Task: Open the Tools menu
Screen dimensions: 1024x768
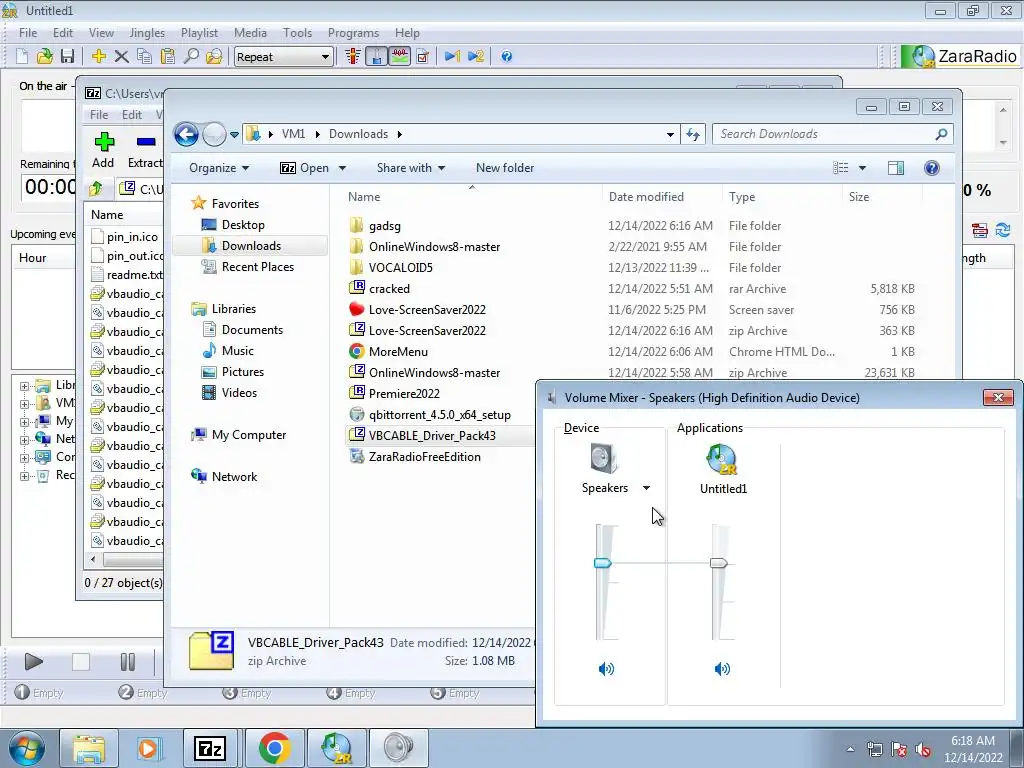Action: click(297, 33)
